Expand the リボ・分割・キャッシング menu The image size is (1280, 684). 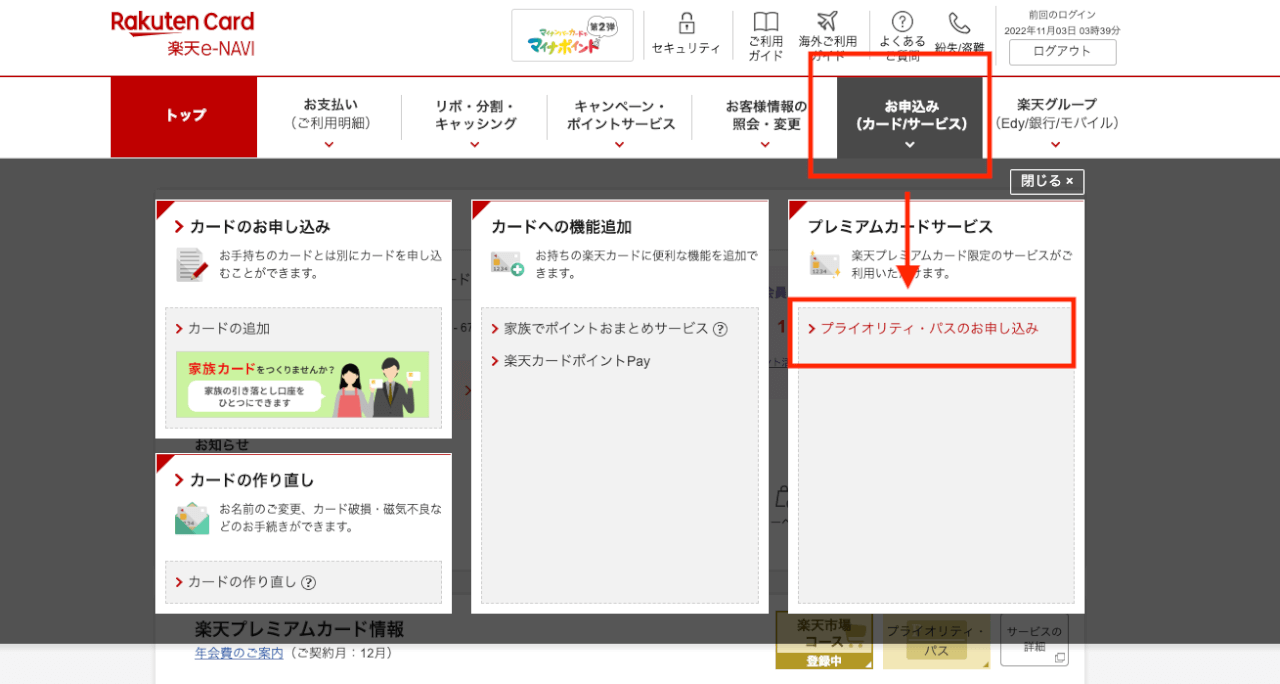475,116
